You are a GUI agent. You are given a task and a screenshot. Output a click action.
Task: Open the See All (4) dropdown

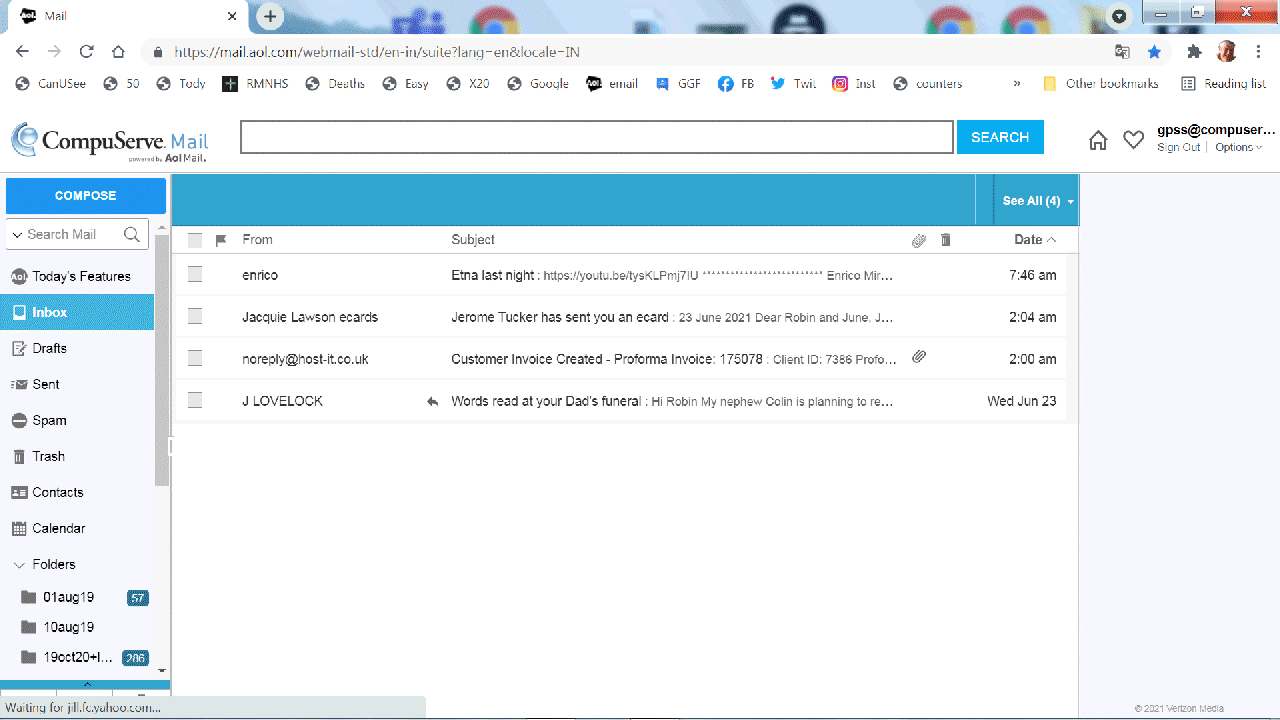tap(1037, 201)
